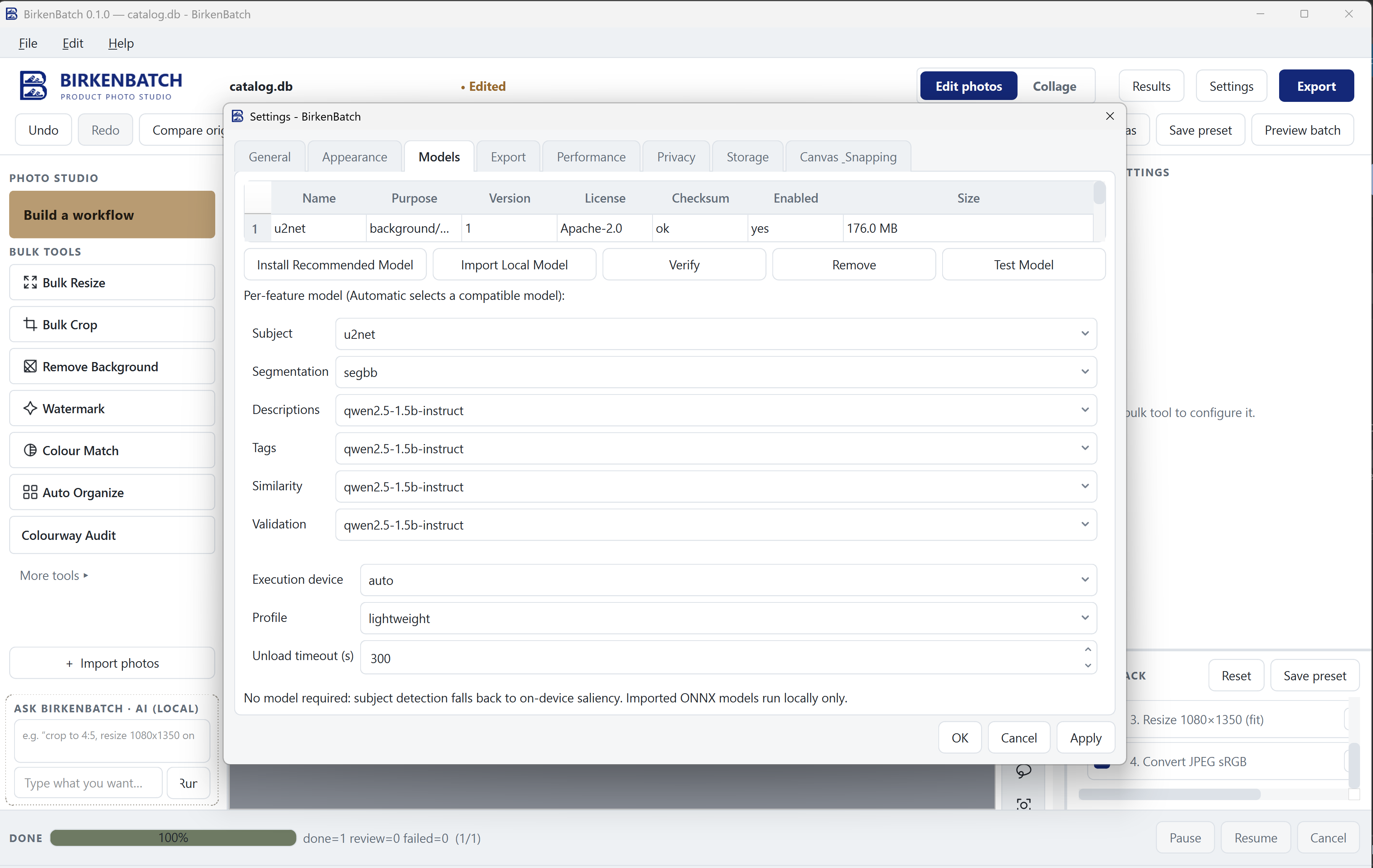Image resolution: width=1373 pixels, height=868 pixels.
Task: Click Resume in the status bar
Action: click(1255, 838)
